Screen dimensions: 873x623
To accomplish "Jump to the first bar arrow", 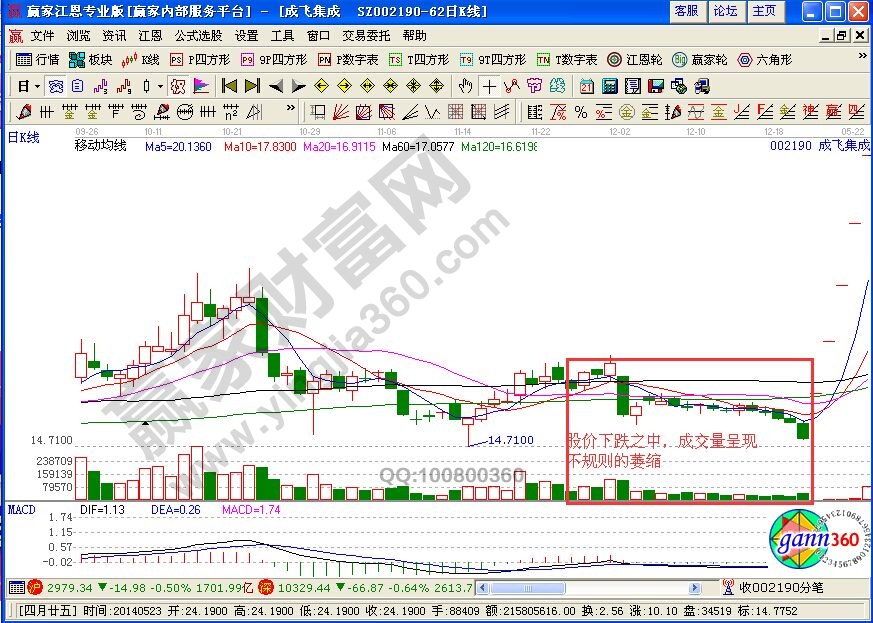I will (229, 85).
